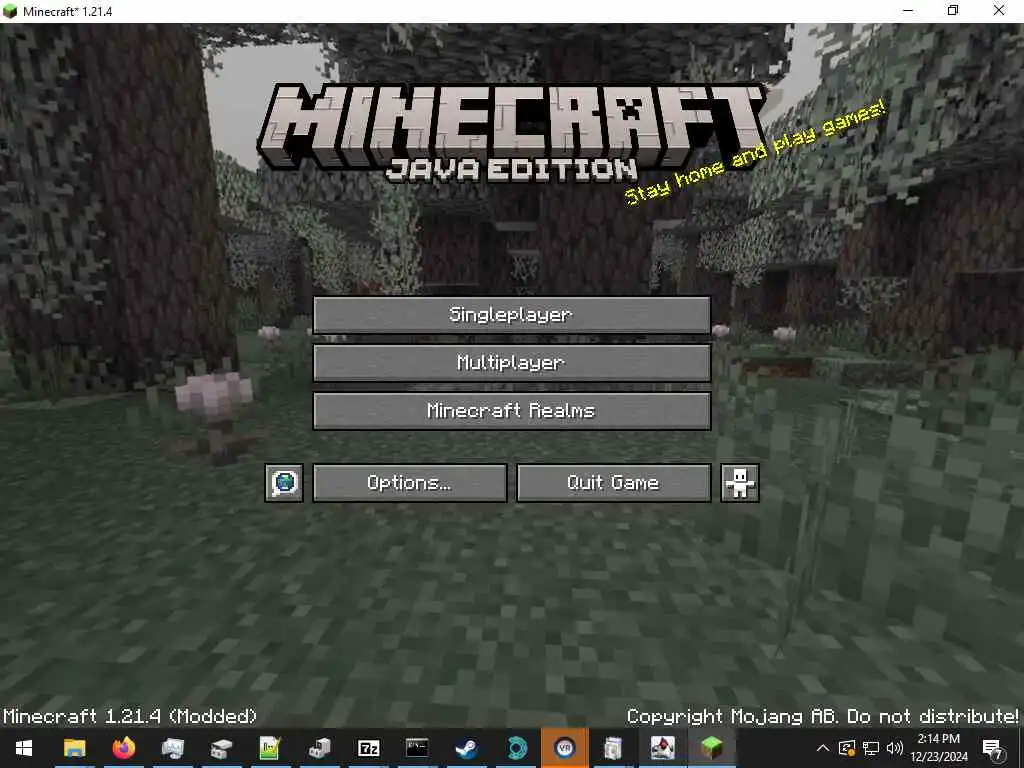
Task: Switch to the Minecraft grass block taskbar icon
Action: 711,748
